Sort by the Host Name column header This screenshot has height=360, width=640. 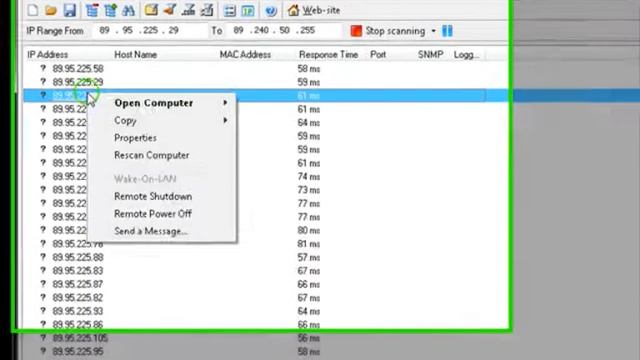[x=136, y=55]
